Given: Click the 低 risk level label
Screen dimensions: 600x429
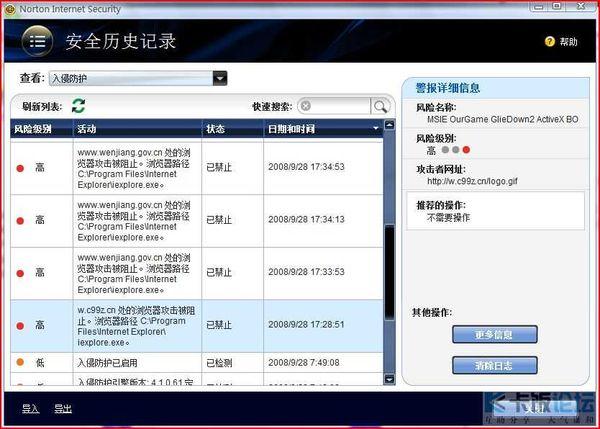Looking at the screenshot, I should [x=40, y=362].
